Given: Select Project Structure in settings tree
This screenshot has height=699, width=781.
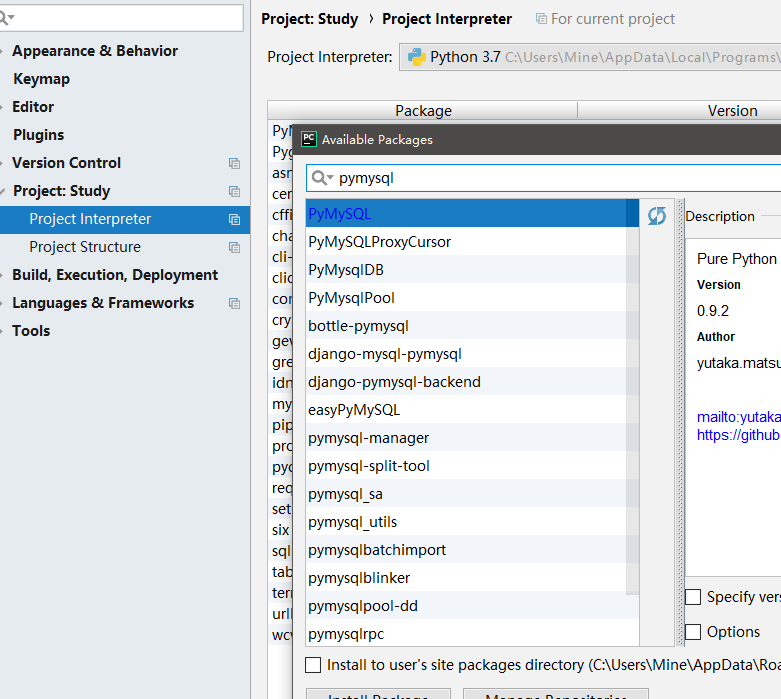Looking at the screenshot, I should click(x=125, y=247).
